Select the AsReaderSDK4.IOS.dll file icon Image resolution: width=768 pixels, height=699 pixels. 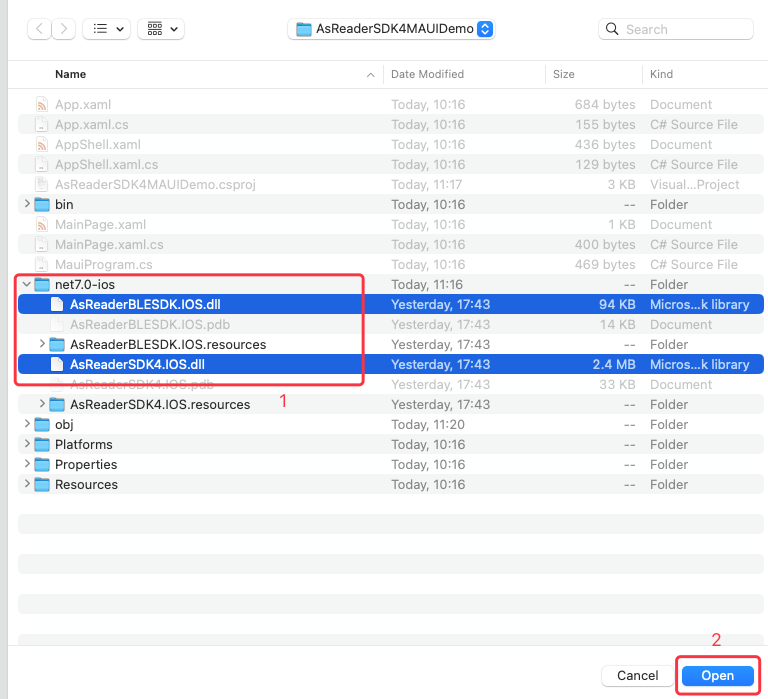tap(57, 365)
